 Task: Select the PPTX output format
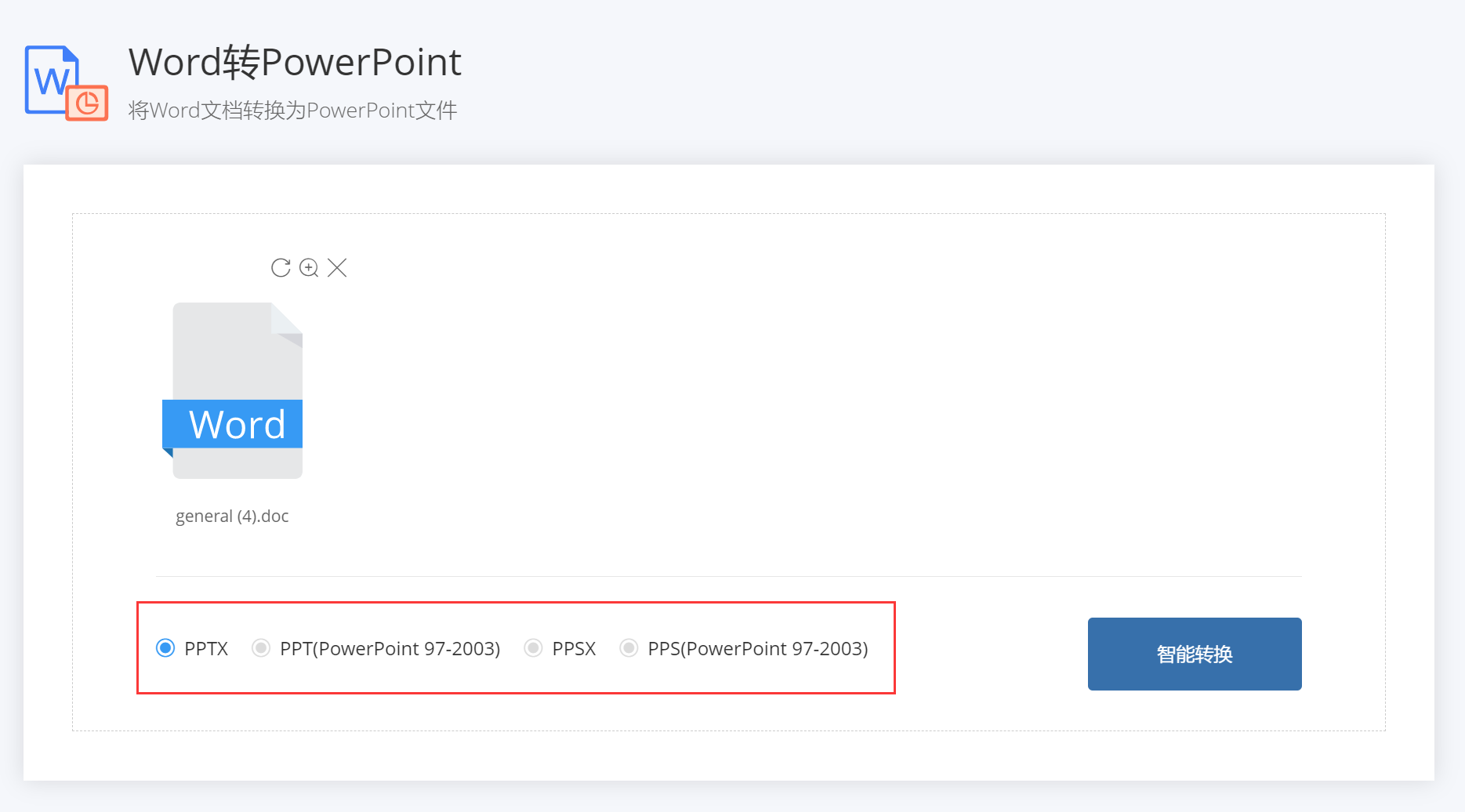pyautogui.click(x=165, y=648)
